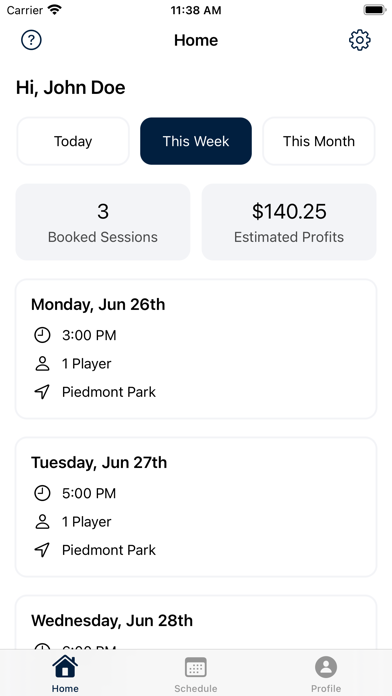Viewport: 392px width, 696px height.
Task: Go to the Profile tab
Action: click(x=326, y=673)
